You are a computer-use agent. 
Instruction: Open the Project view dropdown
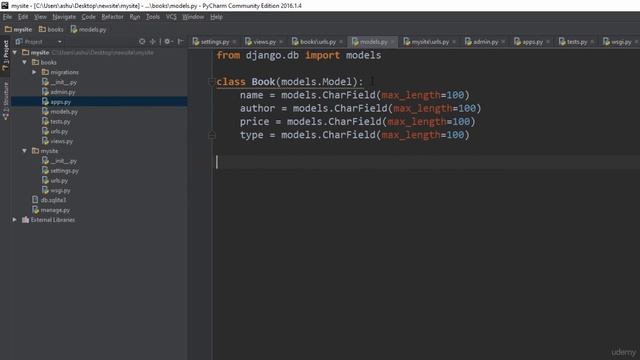point(60,42)
